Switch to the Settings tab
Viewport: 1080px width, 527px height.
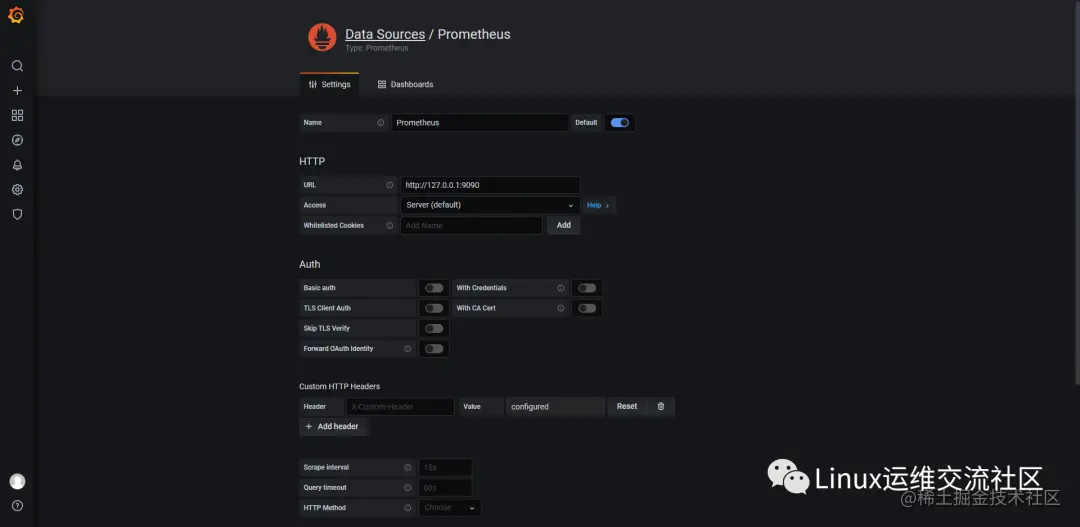(329, 84)
